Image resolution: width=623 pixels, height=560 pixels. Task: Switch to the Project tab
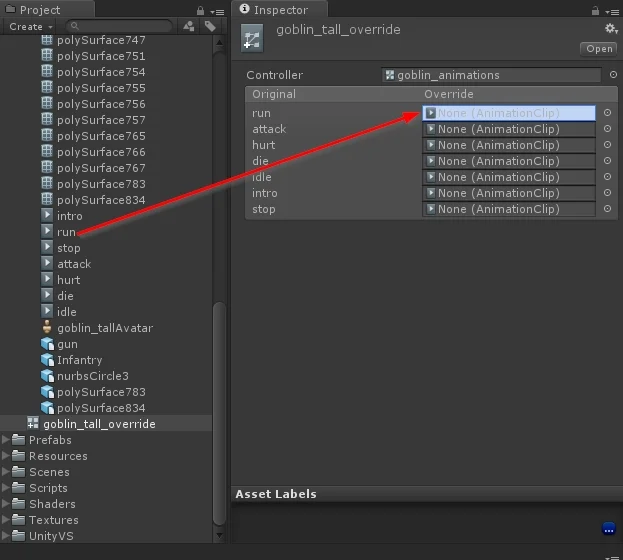38,9
